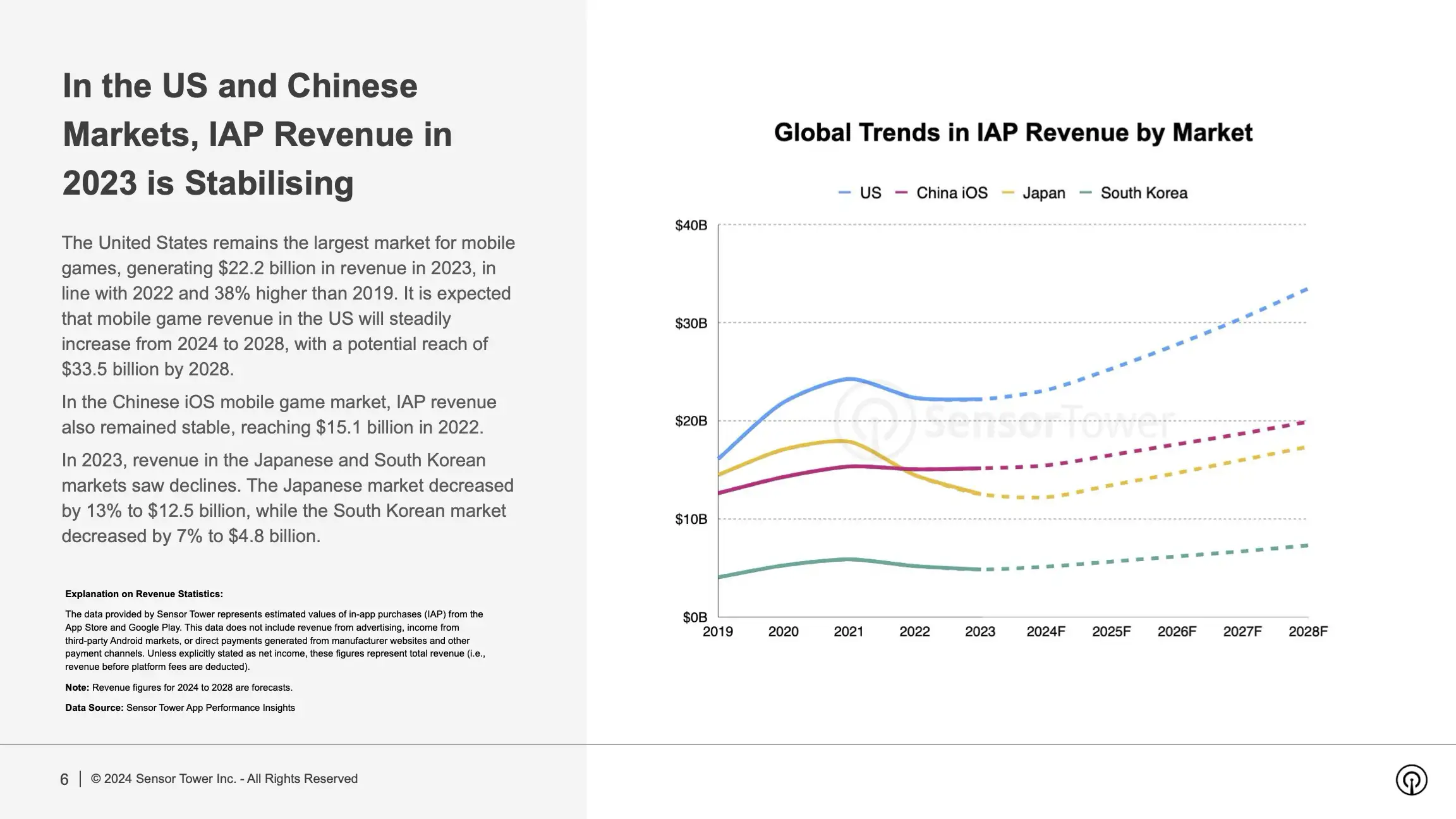Click the chart title Global Trends in IAP Revenue
Screen dimensions: 1456x819
1014,132
